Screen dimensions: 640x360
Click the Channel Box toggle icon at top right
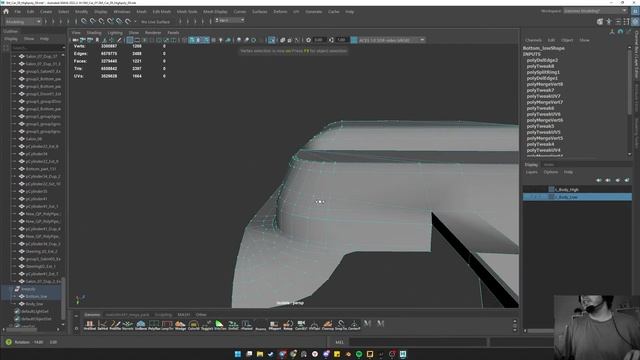click(635, 22)
